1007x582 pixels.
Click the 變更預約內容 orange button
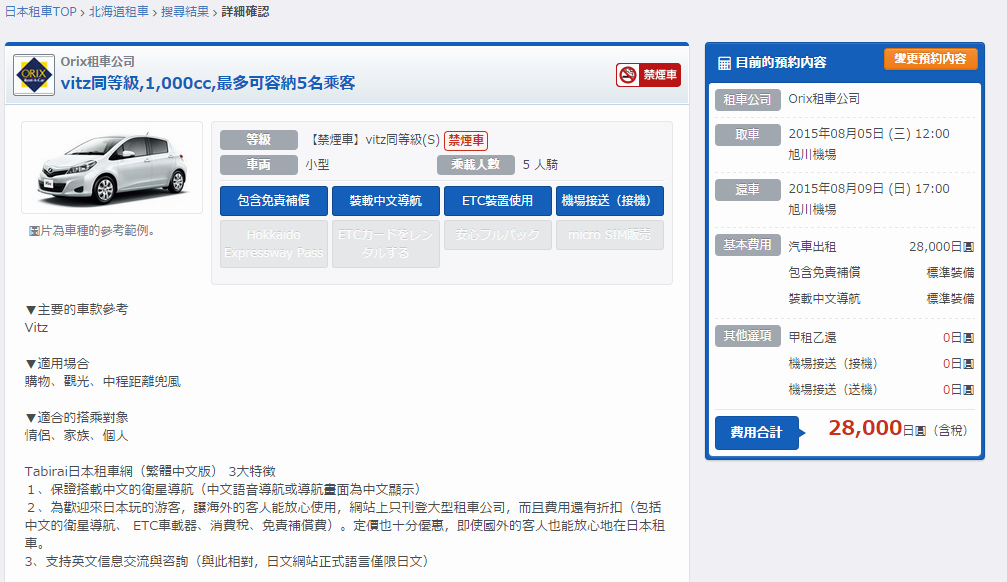point(931,58)
